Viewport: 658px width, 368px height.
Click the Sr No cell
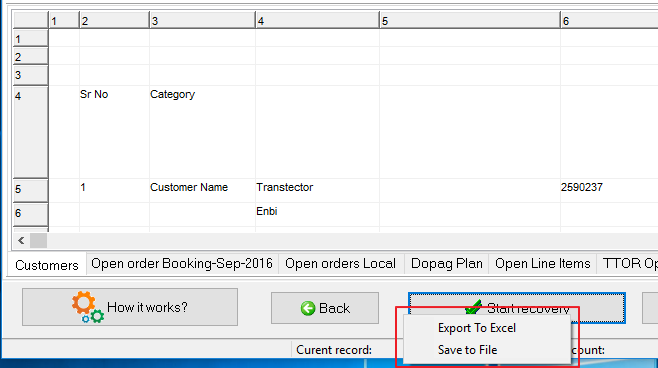pyautogui.click(x=114, y=132)
